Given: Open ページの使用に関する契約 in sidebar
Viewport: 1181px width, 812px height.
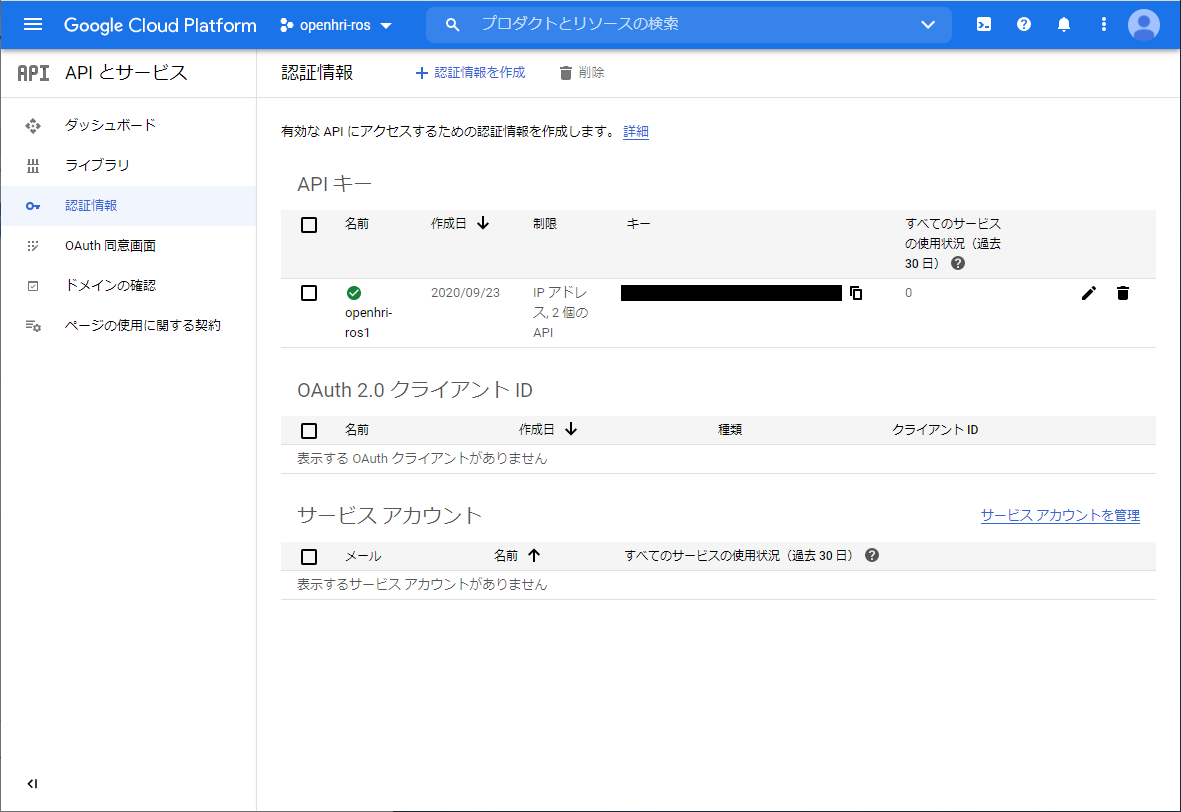Looking at the screenshot, I should point(142,325).
